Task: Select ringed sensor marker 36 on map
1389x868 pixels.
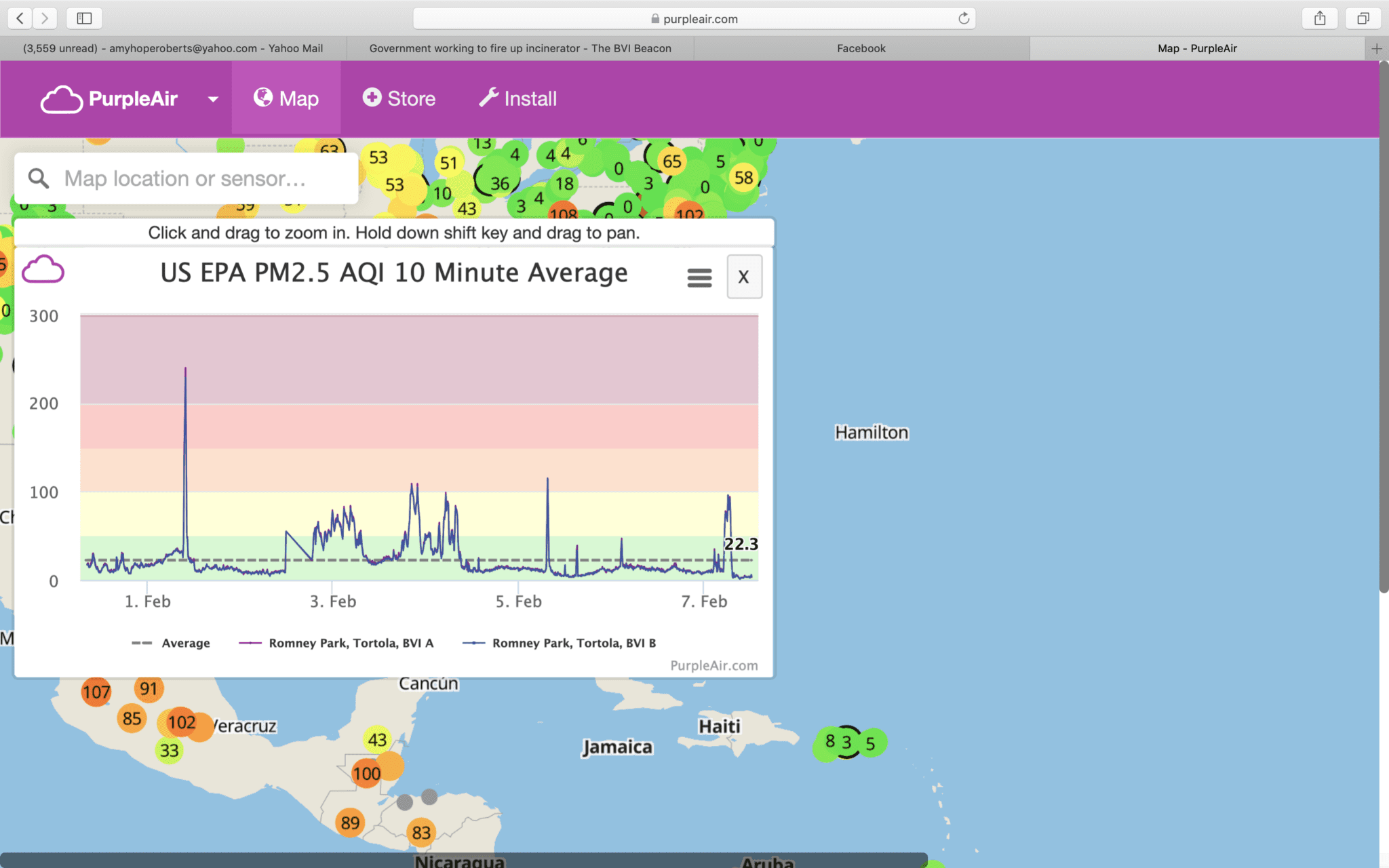Action: (499, 183)
